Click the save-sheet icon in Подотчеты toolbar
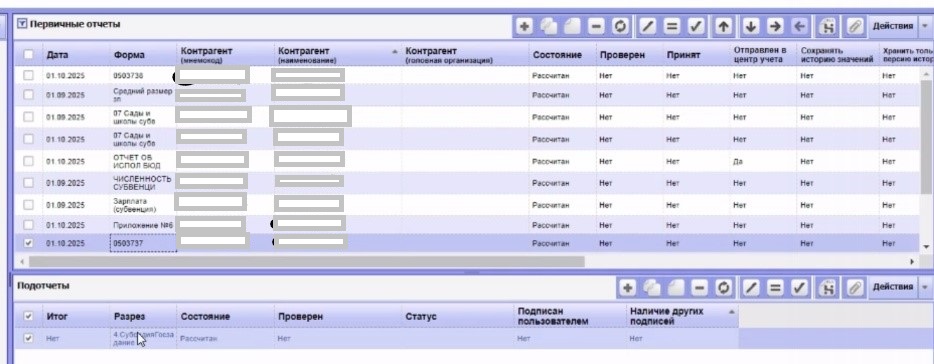934x364 pixels. click(x=827, y=288)
